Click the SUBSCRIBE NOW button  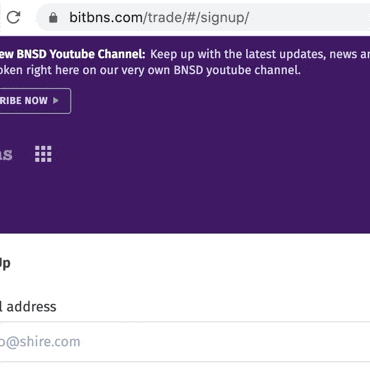[x=35, y=101]
